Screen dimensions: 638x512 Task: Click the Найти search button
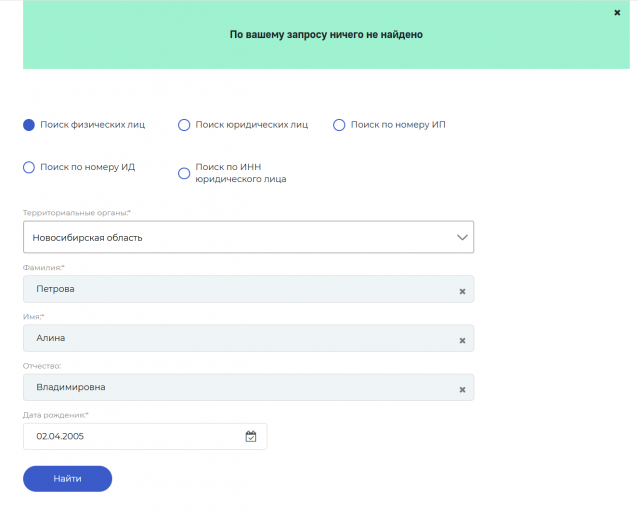tap(68, 479)
